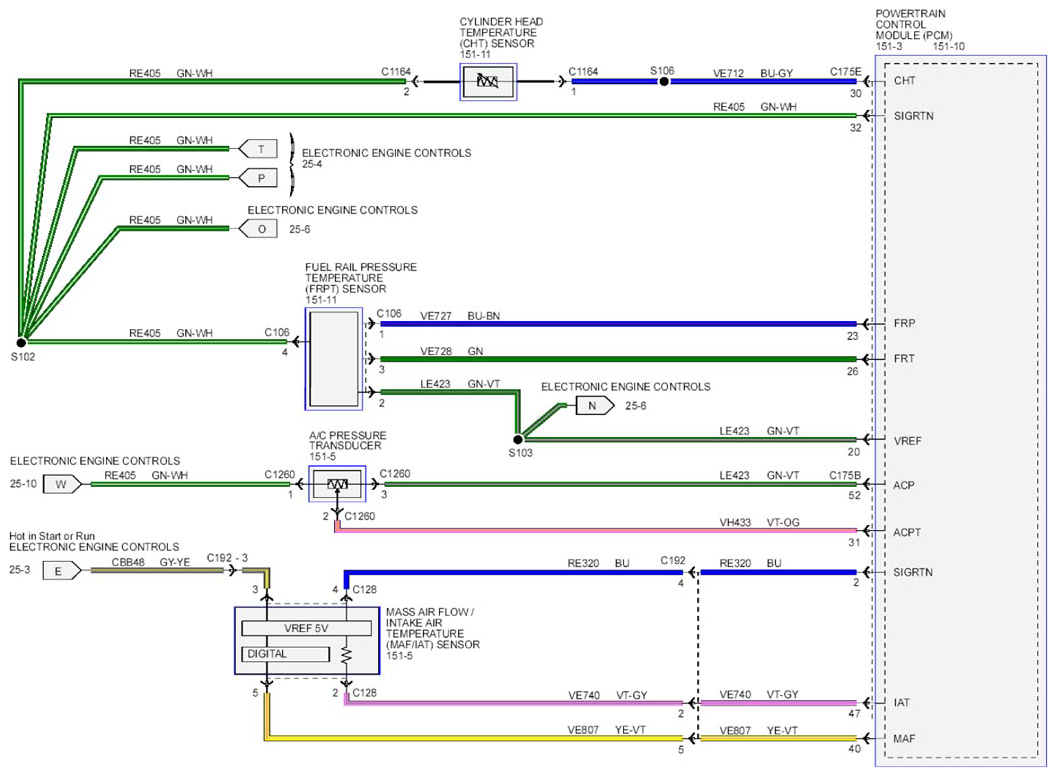Select the MASS AIR FLOW / INTAKE AIR TEMPERATURE sensor title
1057x777 pixels.
433,628
